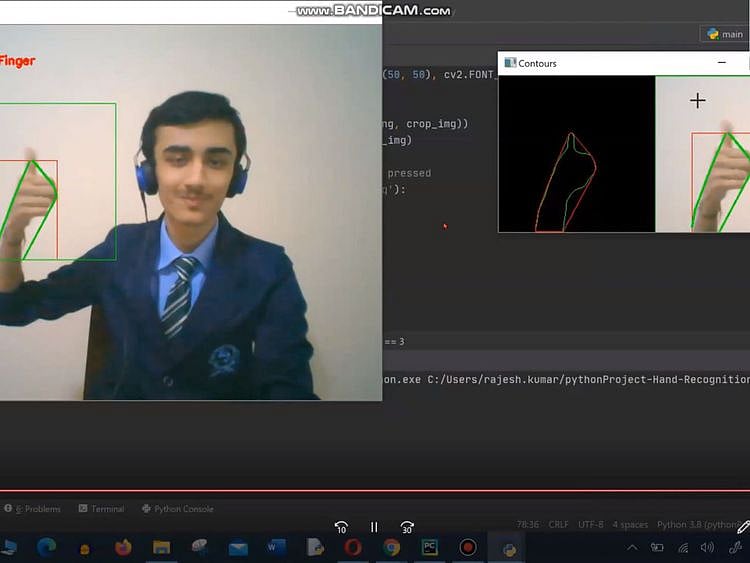Change the UTF-8 file encoding
Image resolution: width=750 pixels, height=563 pixels.
point(590,525)
